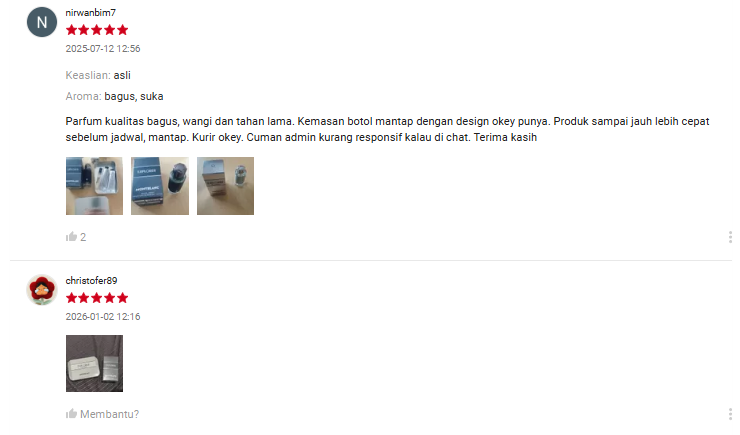Click thumbs-up icon beside Membantu?
The image size is (740, 435).
71,414
